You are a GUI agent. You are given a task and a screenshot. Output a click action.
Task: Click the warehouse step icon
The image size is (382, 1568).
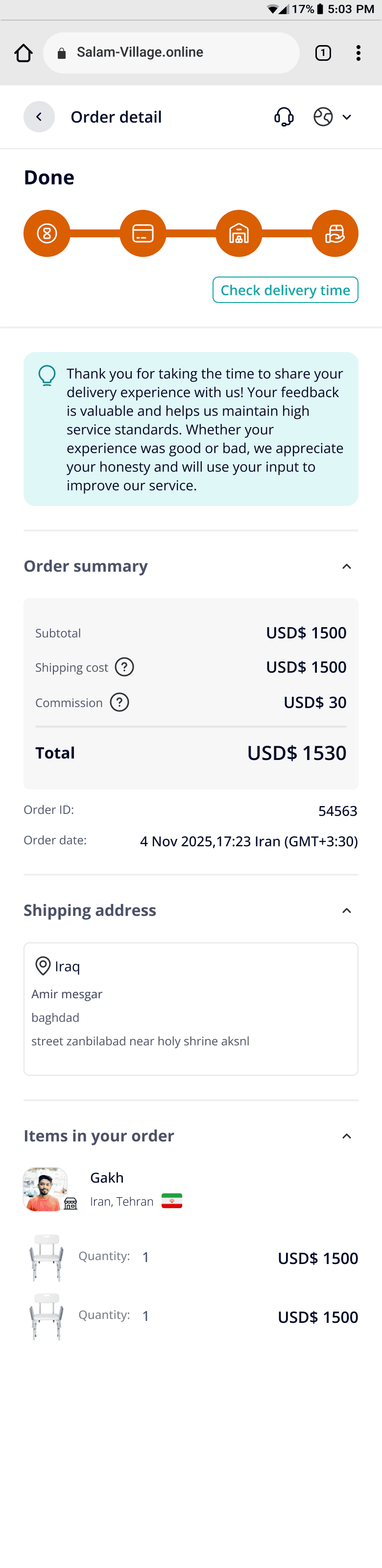pyautogui.click(x=239, y=233)
